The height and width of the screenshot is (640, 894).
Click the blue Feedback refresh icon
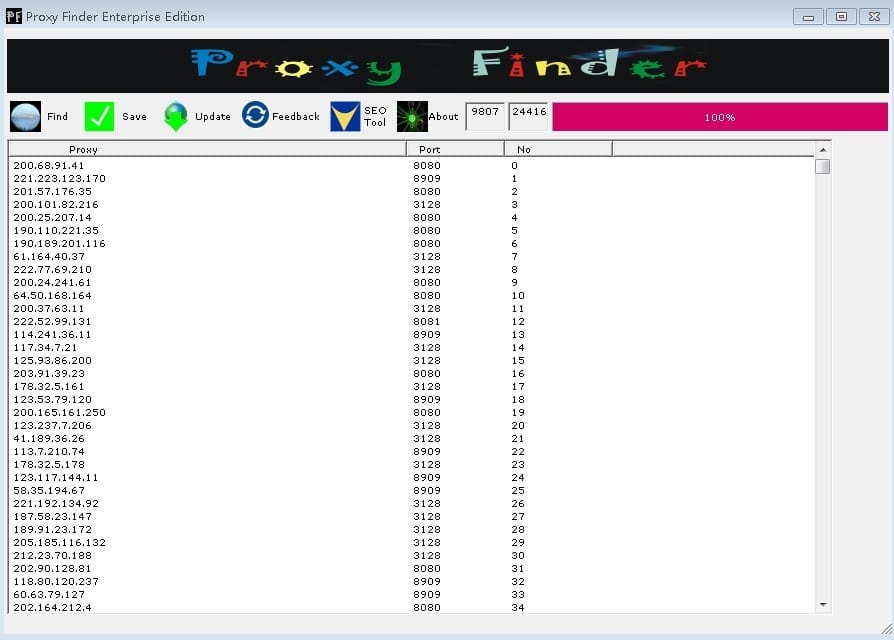pos(255,115)
